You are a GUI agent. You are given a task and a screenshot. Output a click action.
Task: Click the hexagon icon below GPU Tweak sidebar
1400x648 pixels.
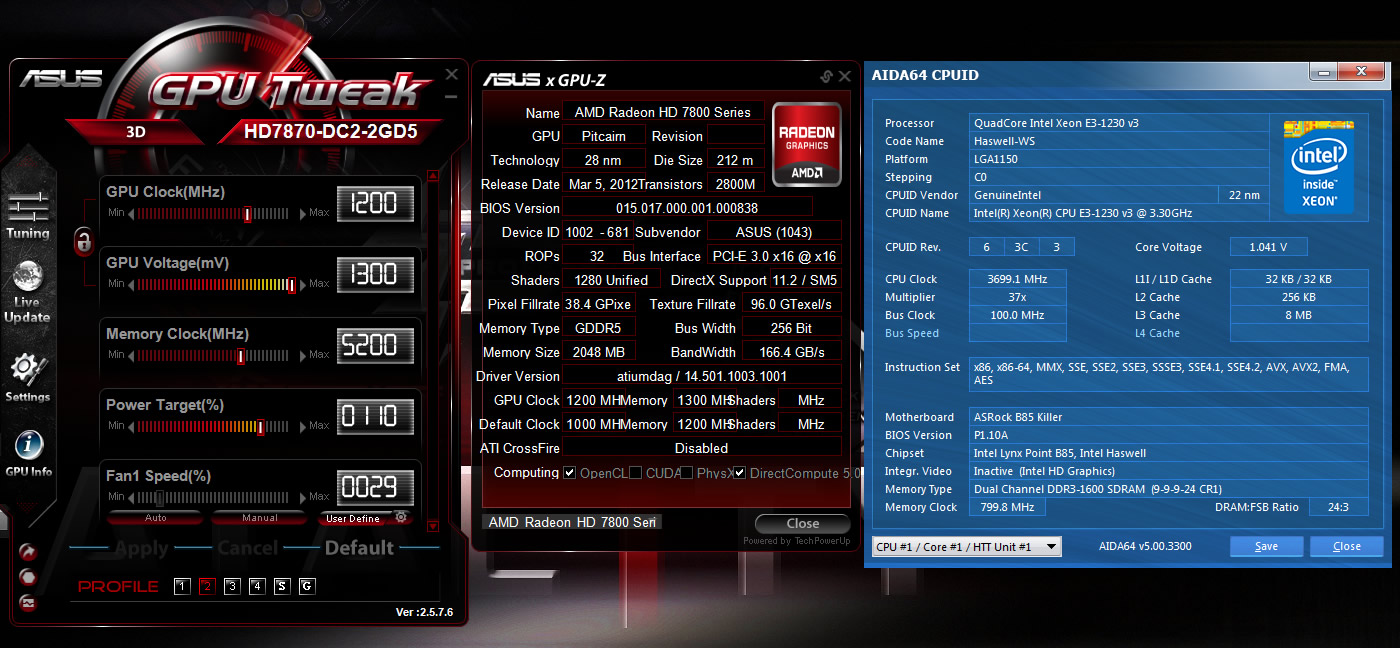click(x=28, y=577)
